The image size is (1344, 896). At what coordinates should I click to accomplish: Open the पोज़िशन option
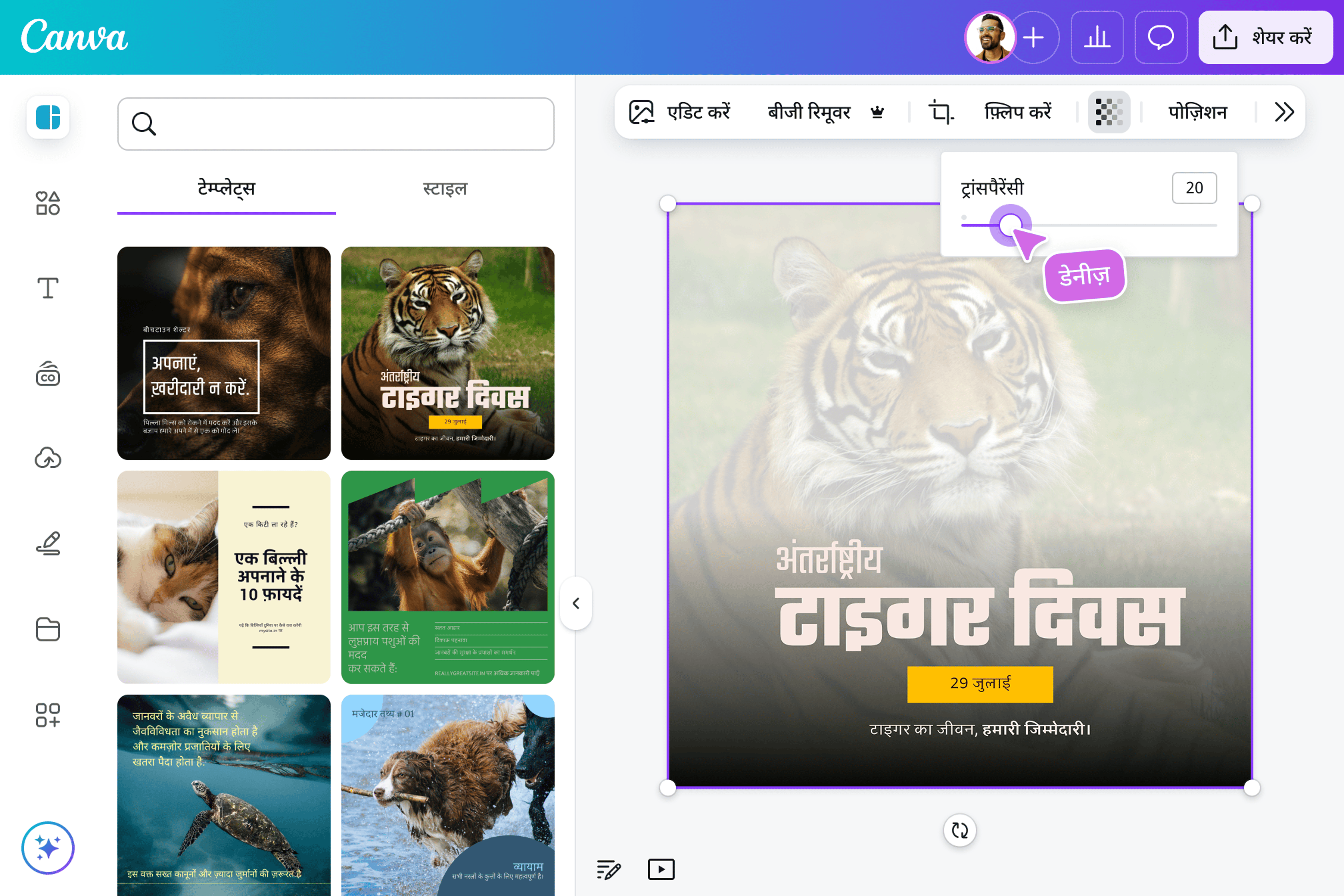pos(1198,112)
